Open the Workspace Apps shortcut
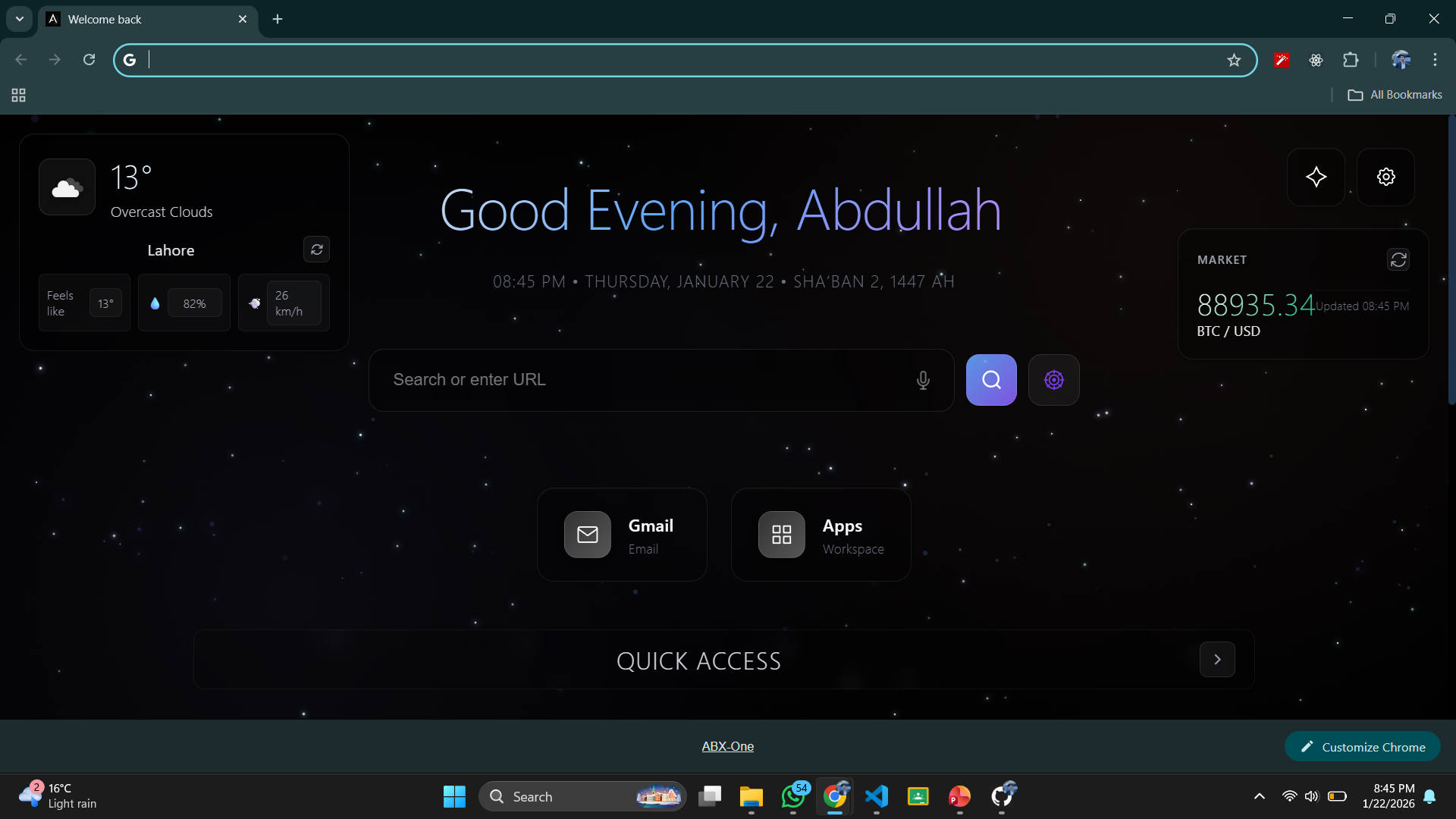The height and width of the screenshot is (819, 1456). (821, 534)
